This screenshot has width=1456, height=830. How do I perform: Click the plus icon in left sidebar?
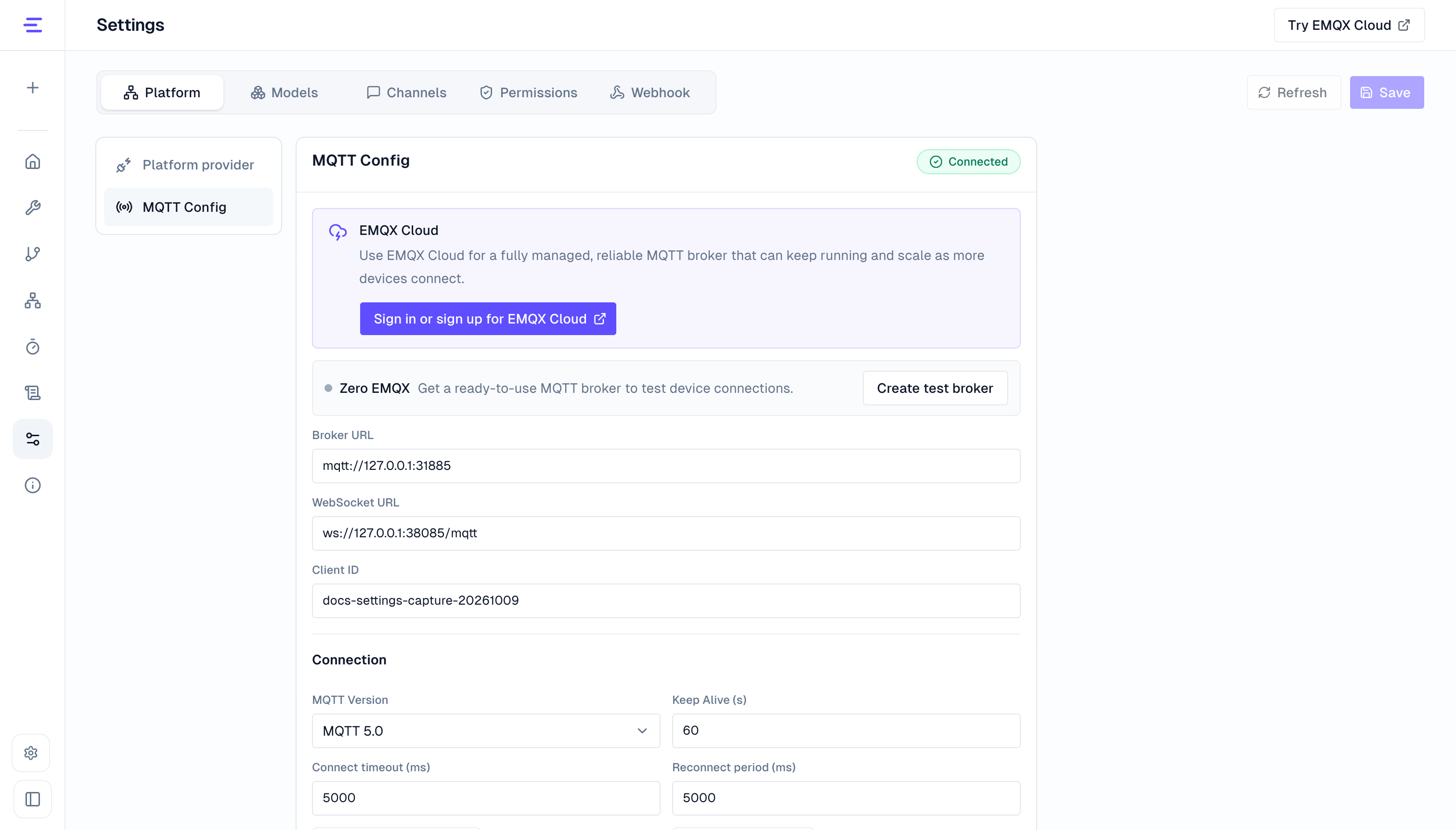[32, 87]
